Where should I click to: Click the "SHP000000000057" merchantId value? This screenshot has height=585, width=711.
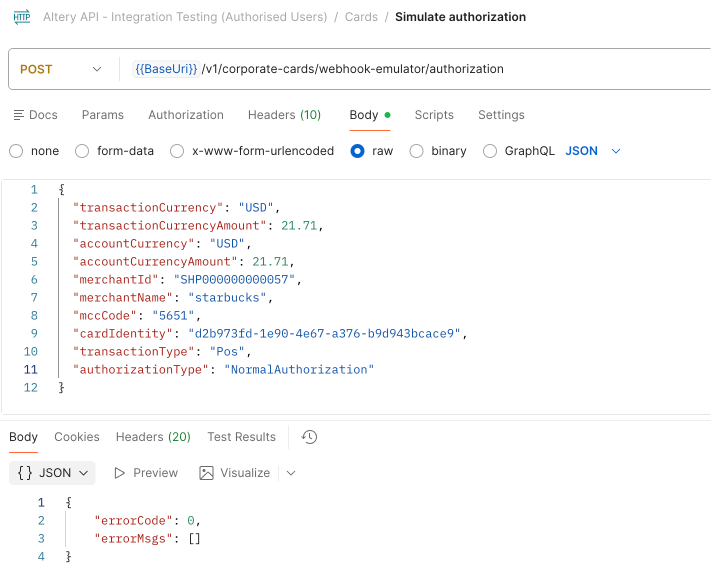coord(234,280)
